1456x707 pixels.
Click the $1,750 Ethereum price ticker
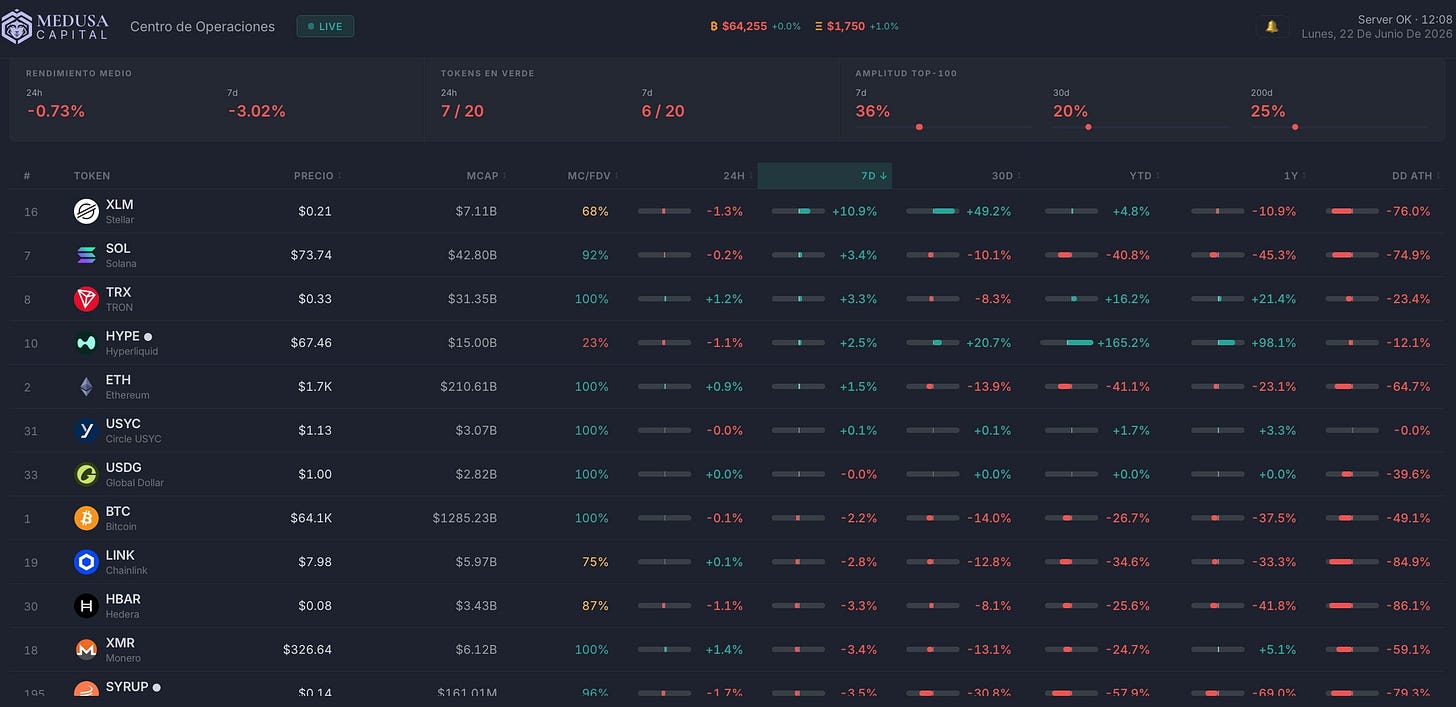tap(846, 27)
